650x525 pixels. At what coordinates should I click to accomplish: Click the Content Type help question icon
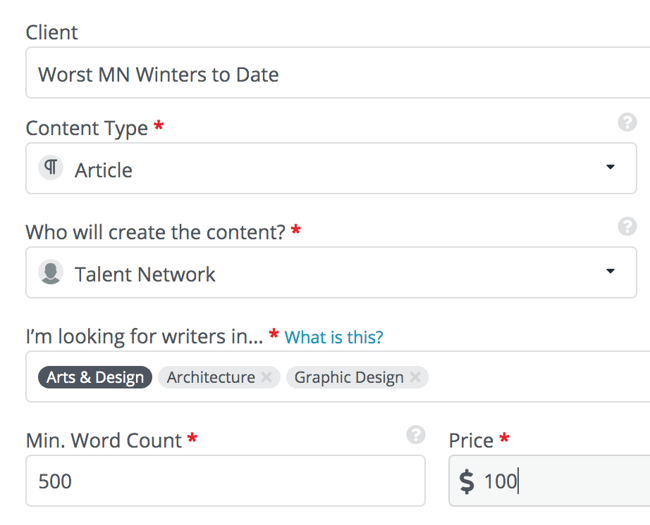(627, 122)
